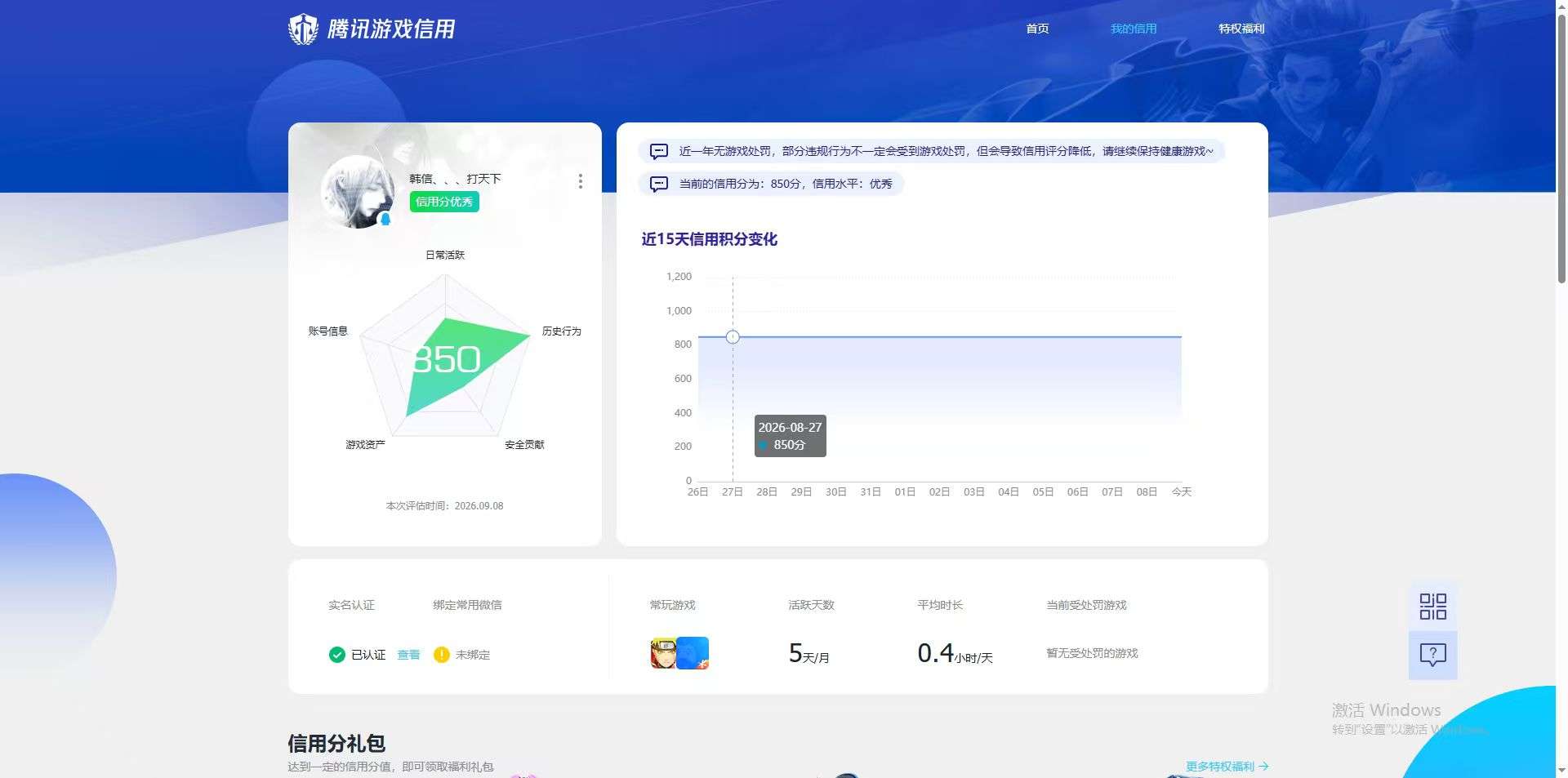Open the 首页 nav item
This screenshot has height=778, width=1568.
[1037, 29]
